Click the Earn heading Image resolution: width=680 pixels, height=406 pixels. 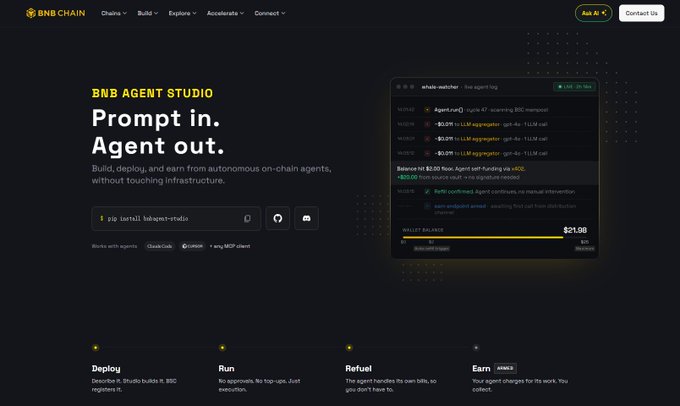(x=481, y=368)
